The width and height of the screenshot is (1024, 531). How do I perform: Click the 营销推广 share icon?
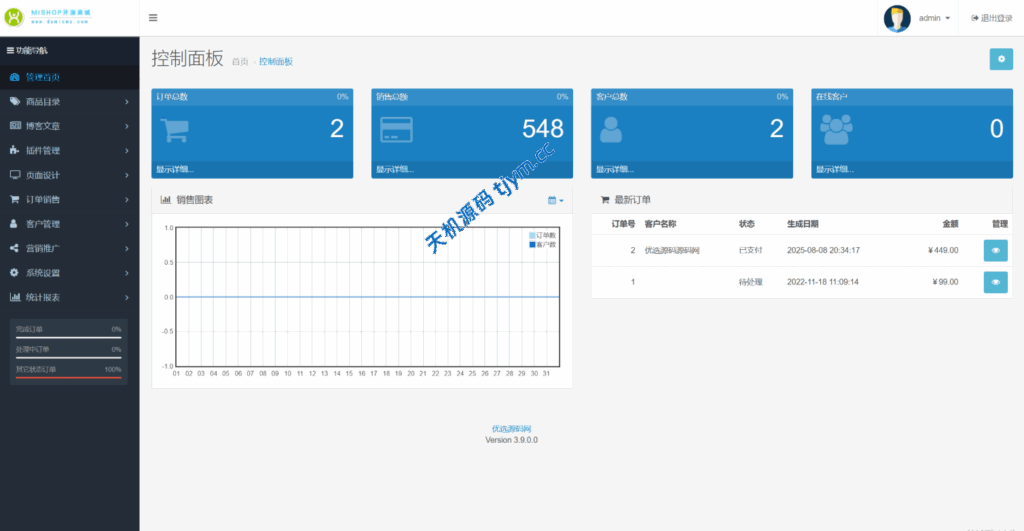[x=14, y=248]
